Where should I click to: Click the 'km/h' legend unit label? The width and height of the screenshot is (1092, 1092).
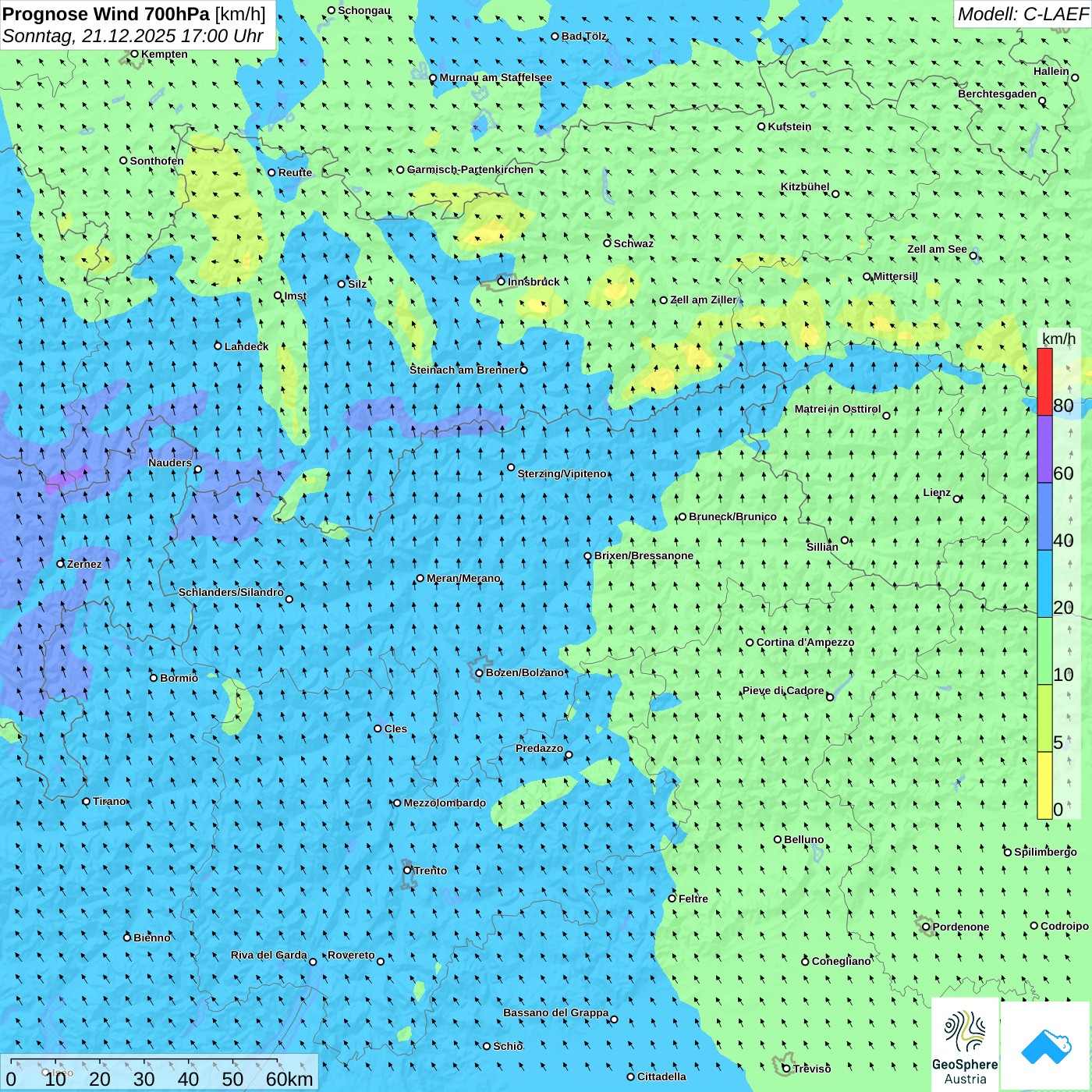point(1058,339)
